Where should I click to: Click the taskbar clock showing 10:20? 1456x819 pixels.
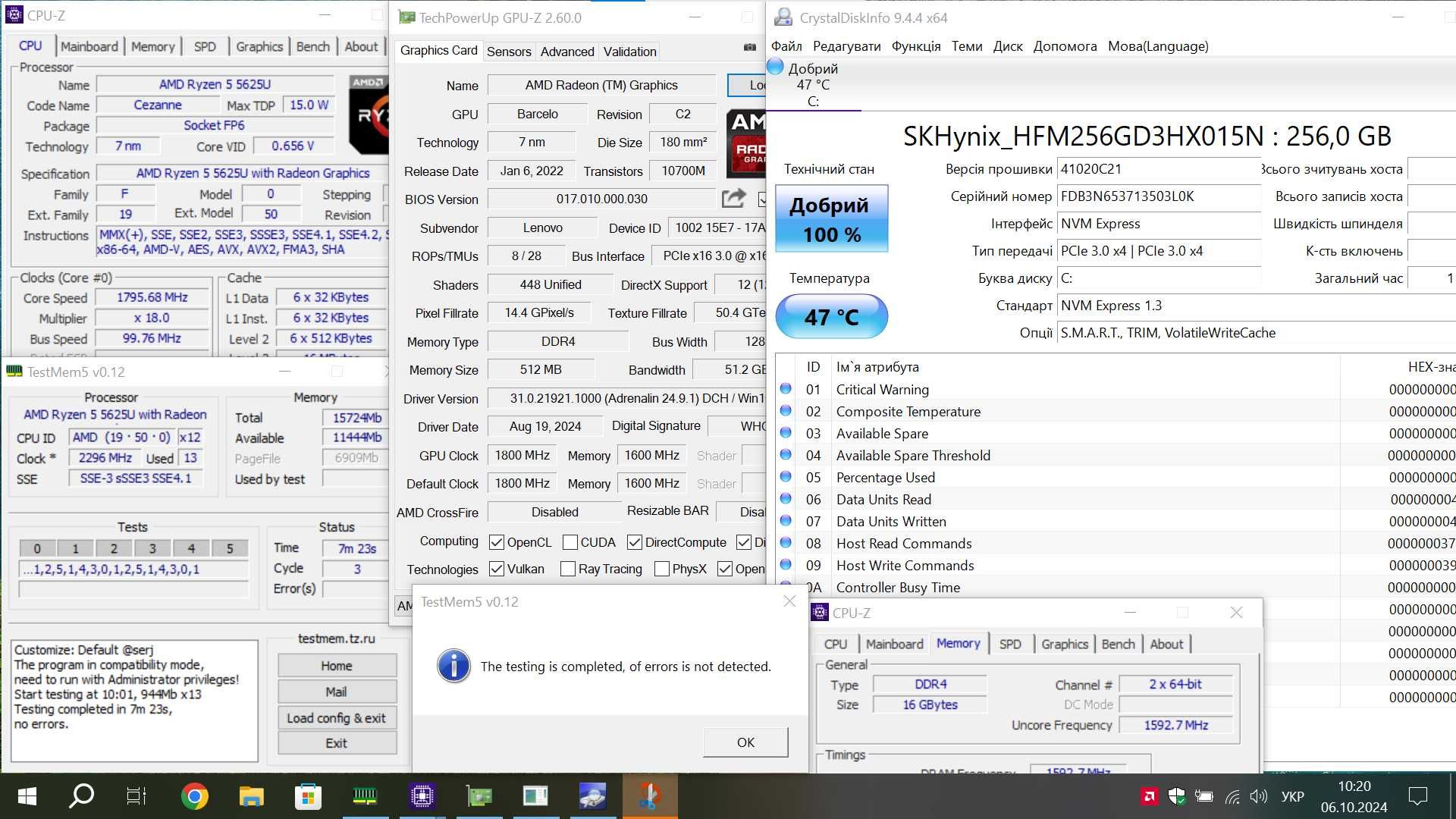pyautogui.click(x=1354, y=796)
